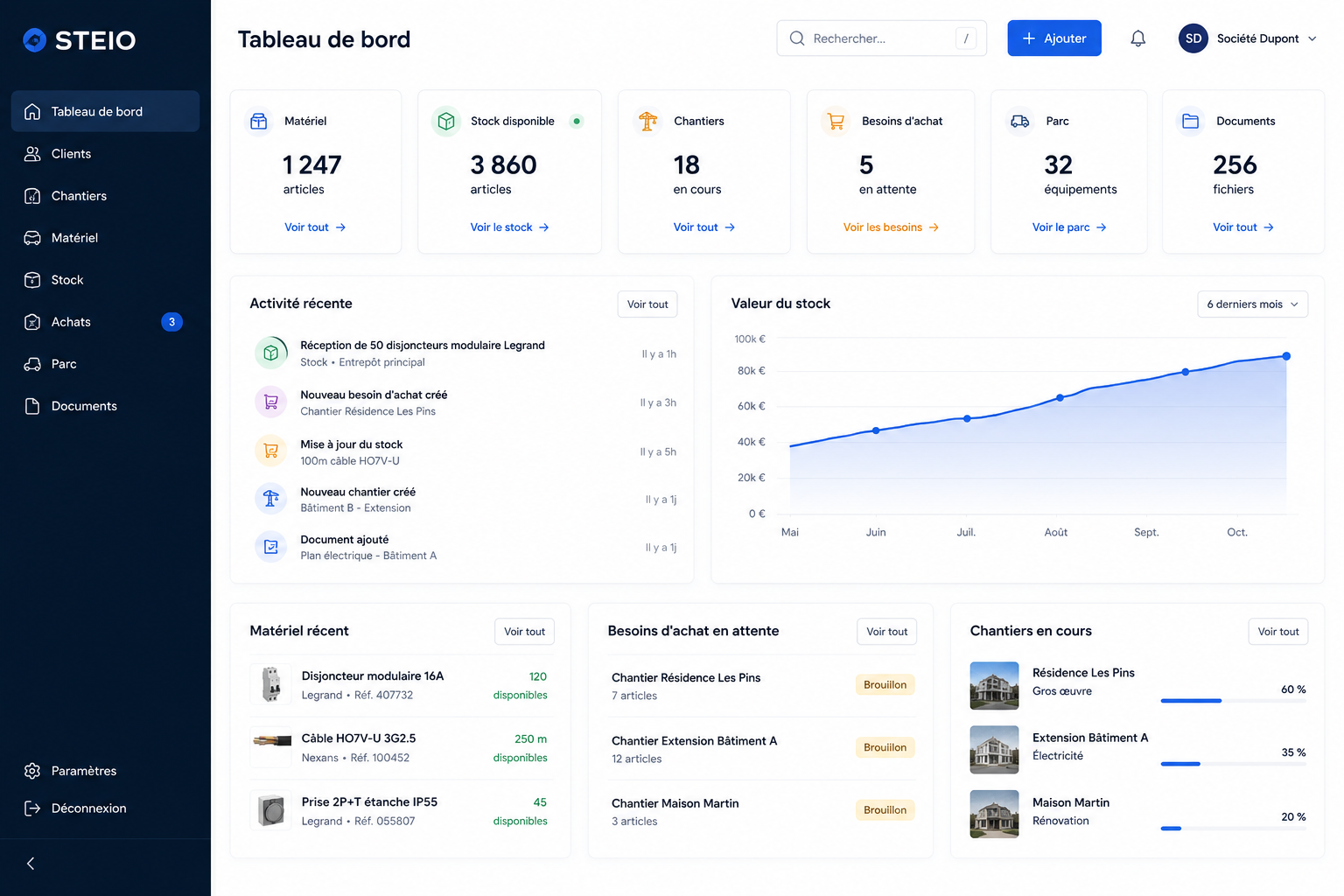Viewport: 1344px width, 896px height.
Task: Click the Maison Martin progress bar
Action: pos(1233,829)
